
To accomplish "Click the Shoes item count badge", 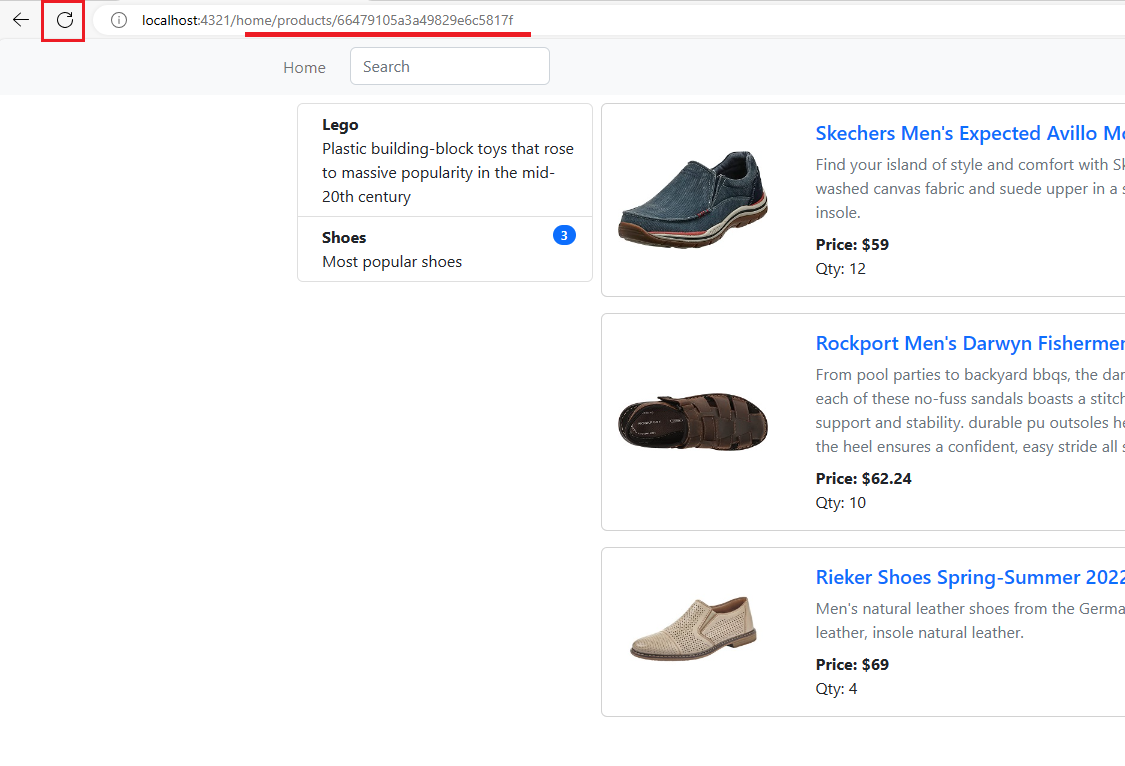I will tap(564, 235).
